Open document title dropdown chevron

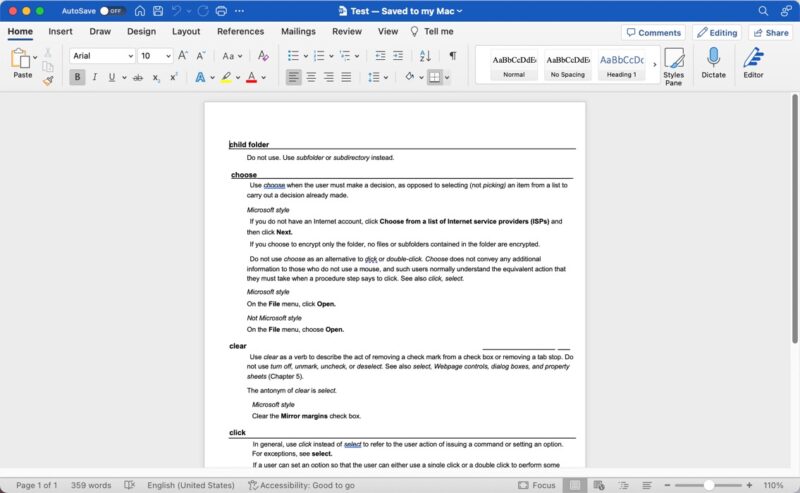point(460,11)
